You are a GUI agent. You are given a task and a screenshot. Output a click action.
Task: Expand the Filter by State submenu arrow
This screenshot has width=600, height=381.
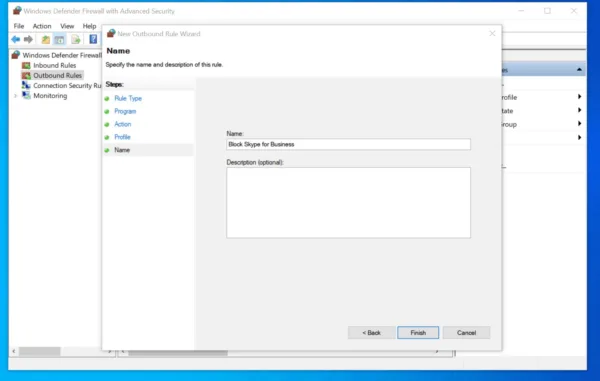(x=579, y=110)
